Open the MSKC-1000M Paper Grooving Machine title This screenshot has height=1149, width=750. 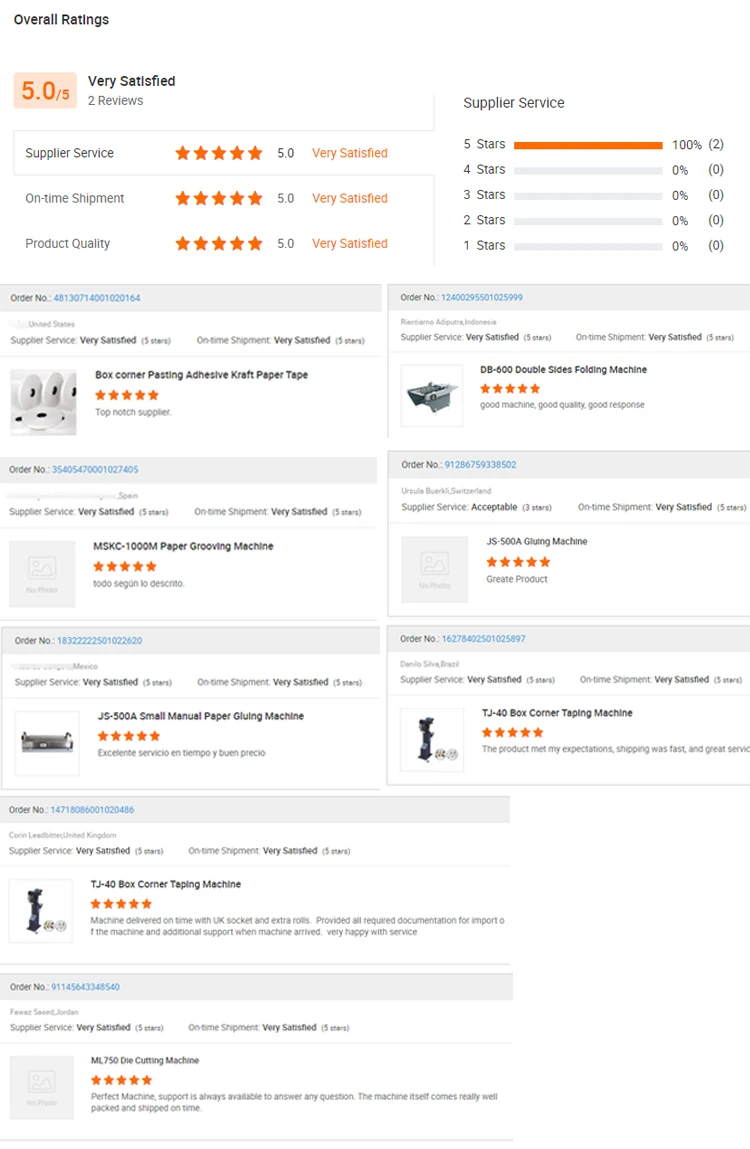183,546
